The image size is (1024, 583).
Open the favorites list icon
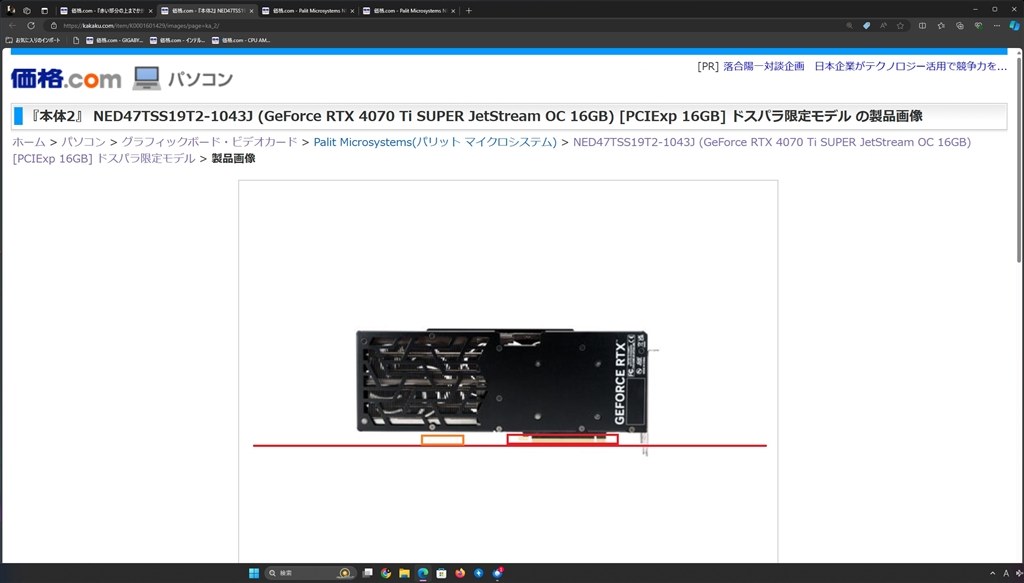[x=941, y=25]
